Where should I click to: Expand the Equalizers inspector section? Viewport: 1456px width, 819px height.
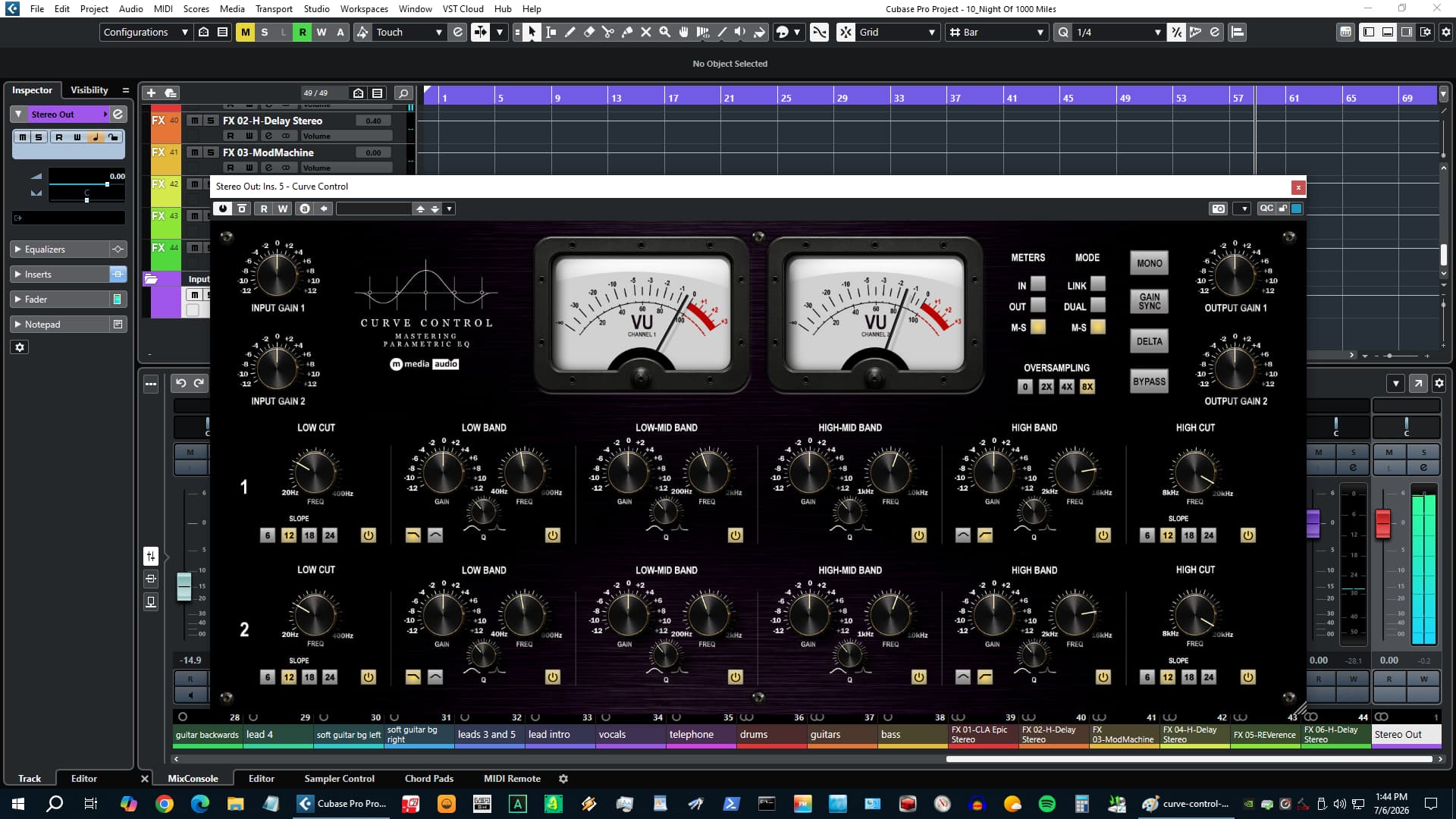pyautogui.click(x=61, y=249)
